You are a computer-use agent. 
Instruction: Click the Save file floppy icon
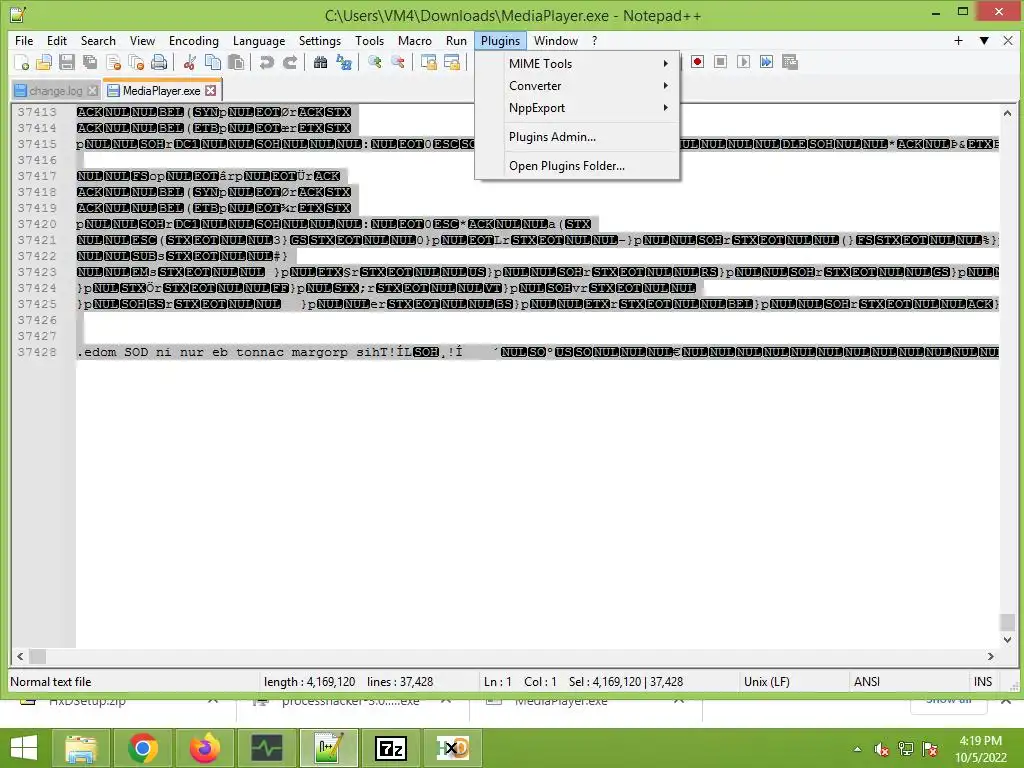tap(67, 63)
